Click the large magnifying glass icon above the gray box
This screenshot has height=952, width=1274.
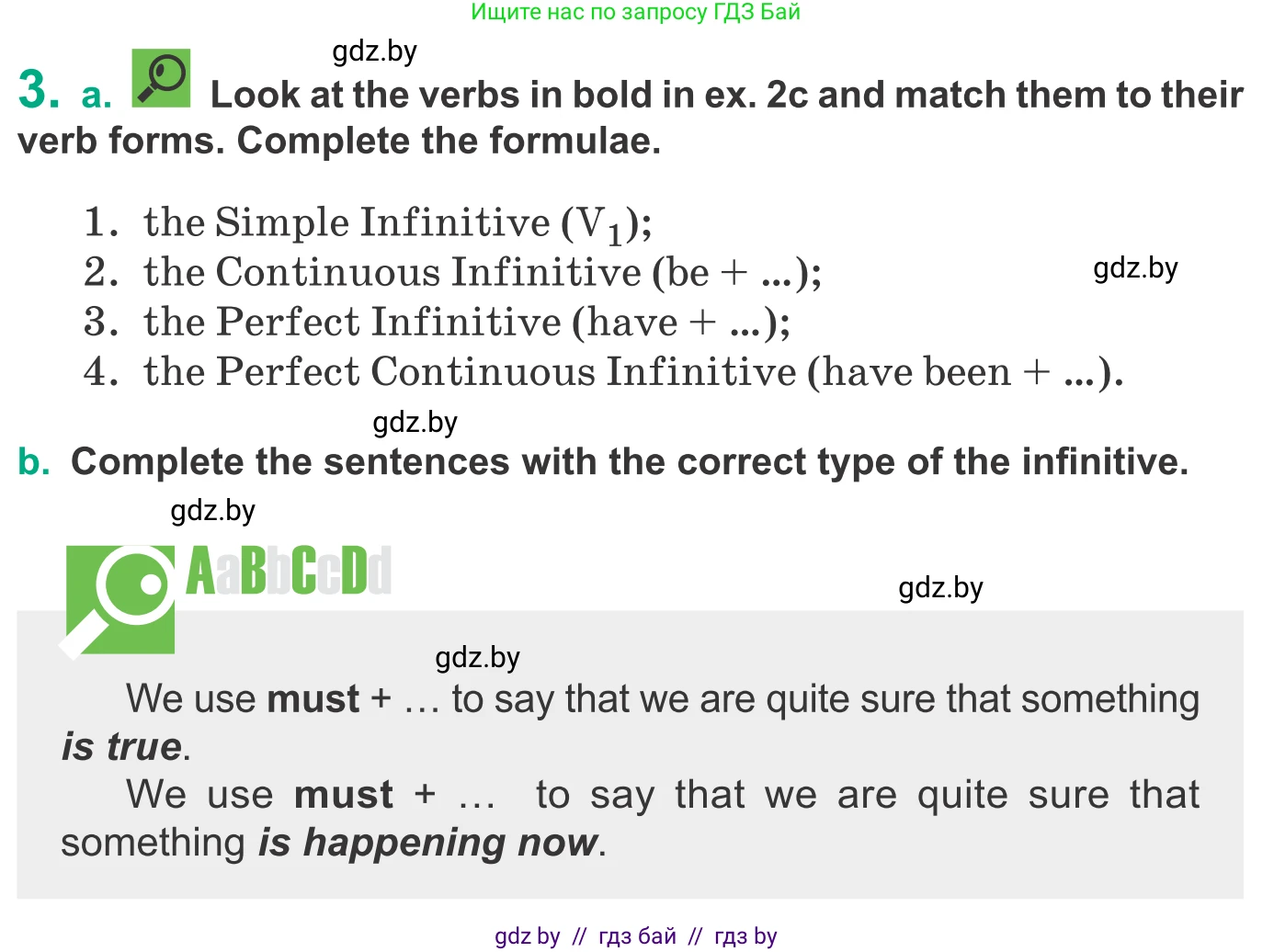click(x=119, y=599)
